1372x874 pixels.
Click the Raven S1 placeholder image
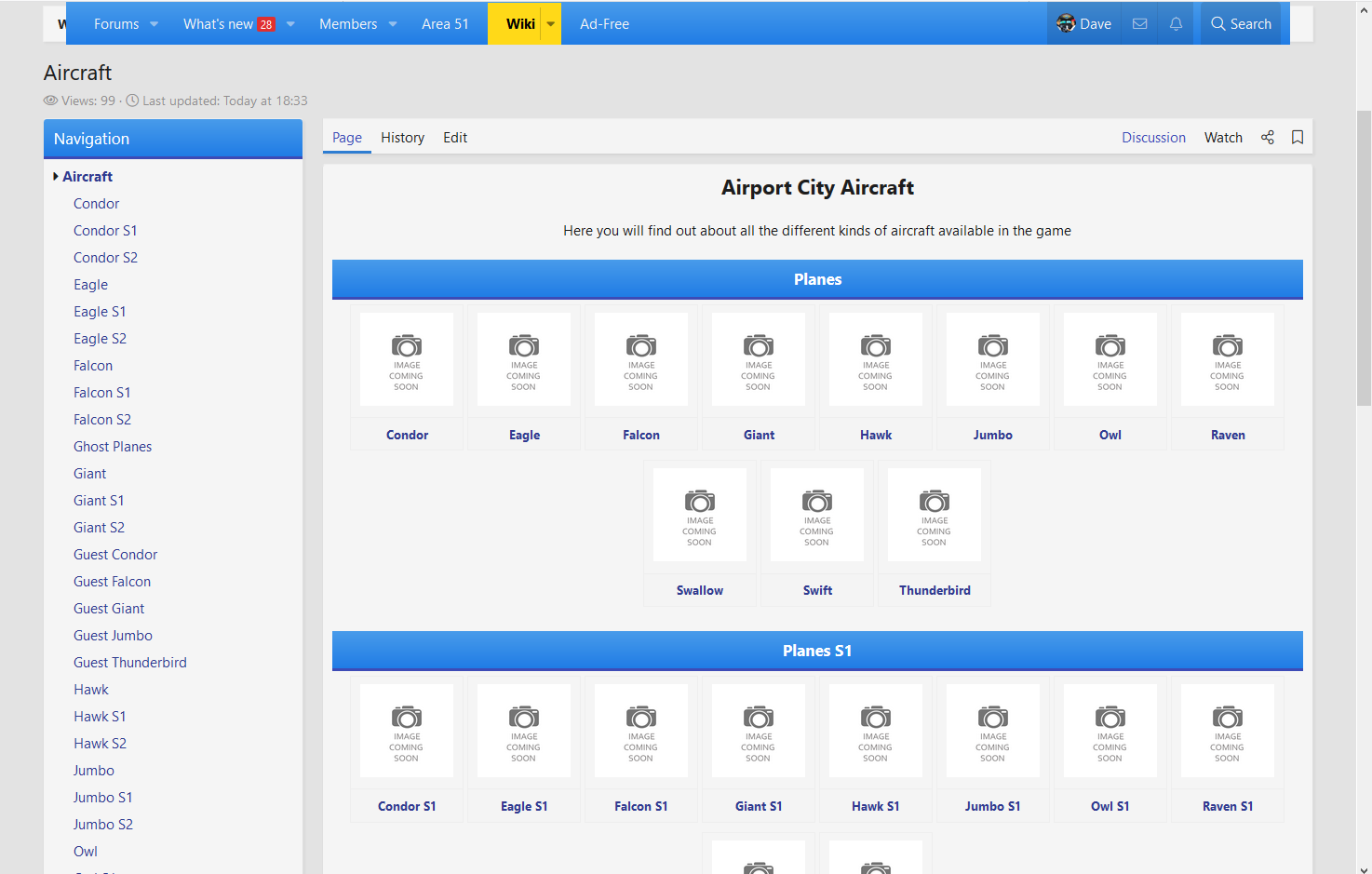(x=1228, y=731)
